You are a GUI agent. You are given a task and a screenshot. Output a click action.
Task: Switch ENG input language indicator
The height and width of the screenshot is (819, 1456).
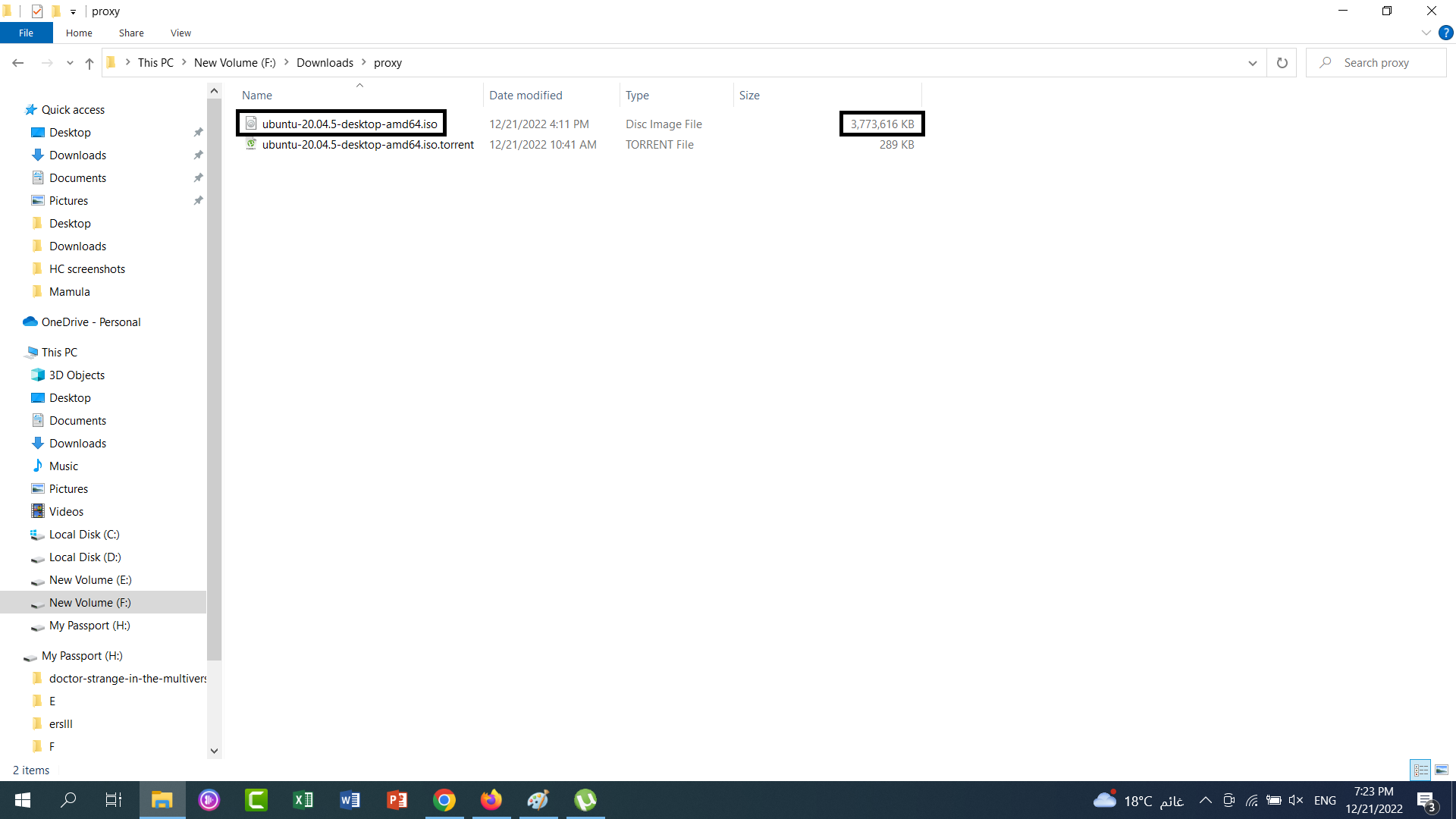[x=1325, y=800]
